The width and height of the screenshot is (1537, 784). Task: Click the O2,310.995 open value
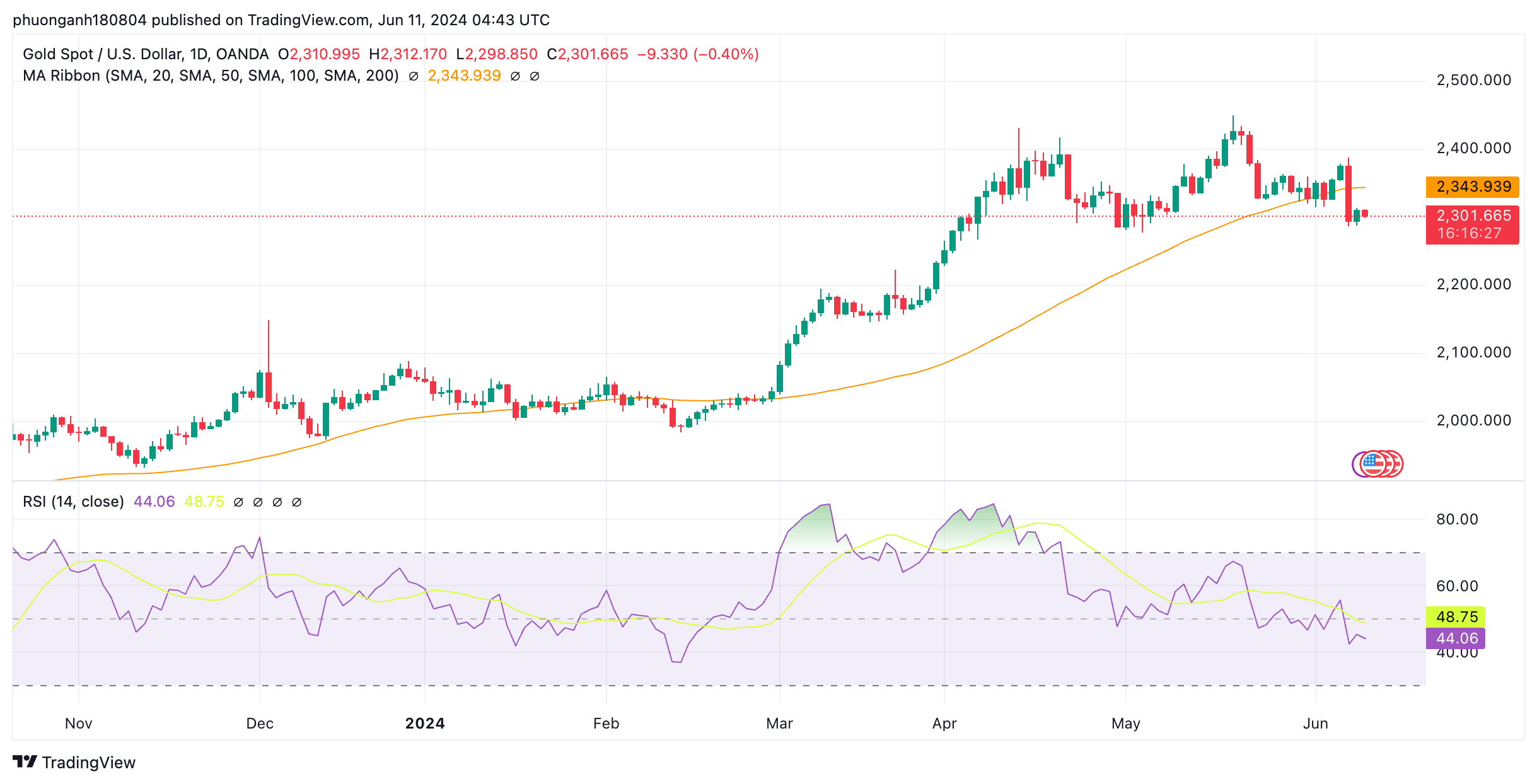coord(319,54)
